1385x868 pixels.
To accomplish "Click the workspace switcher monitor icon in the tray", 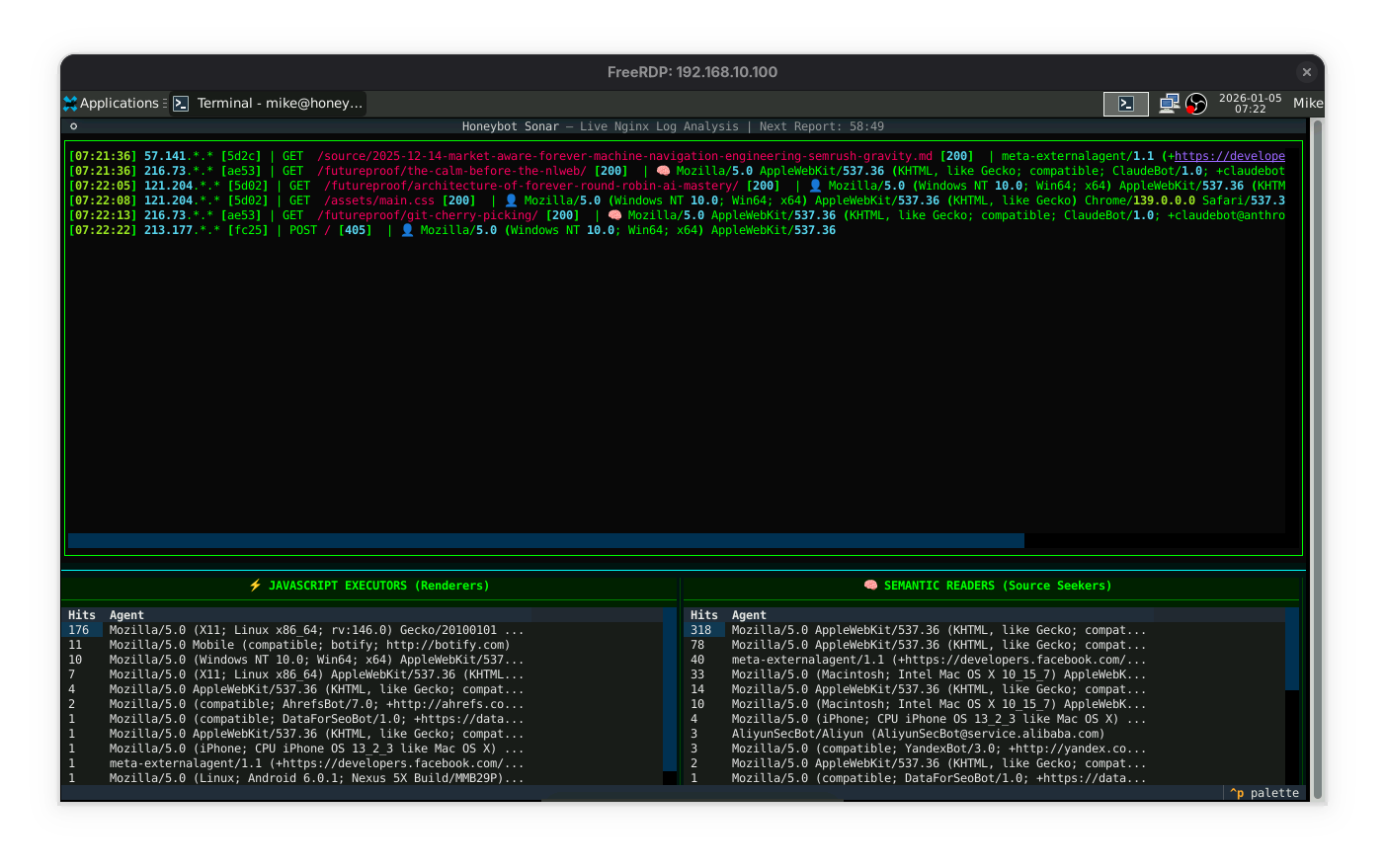I will 1170,103.
